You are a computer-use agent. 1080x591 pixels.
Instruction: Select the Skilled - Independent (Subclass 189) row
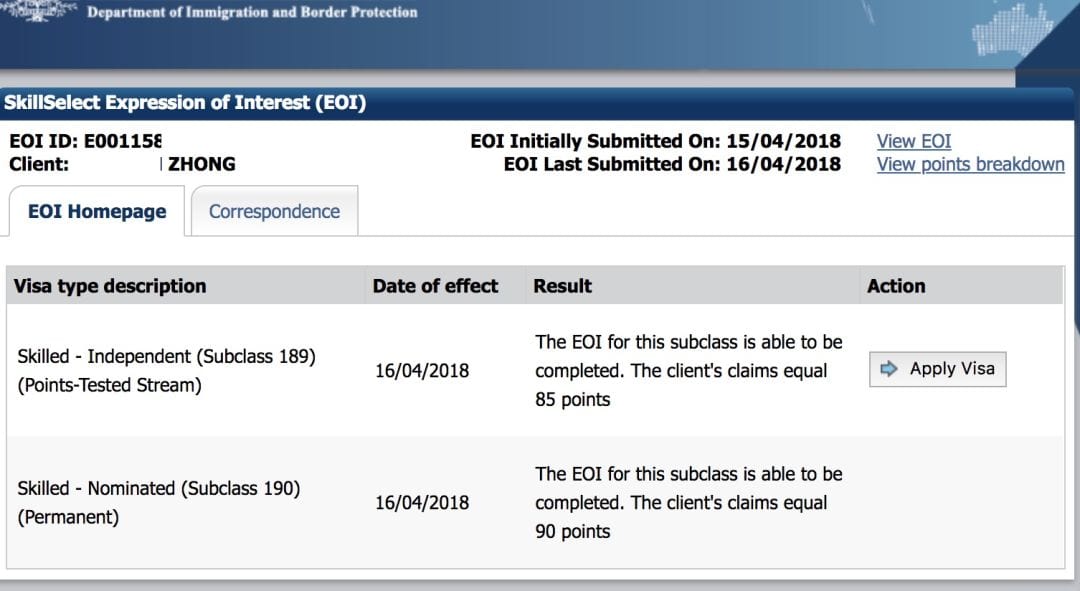[x=535, y=371]
